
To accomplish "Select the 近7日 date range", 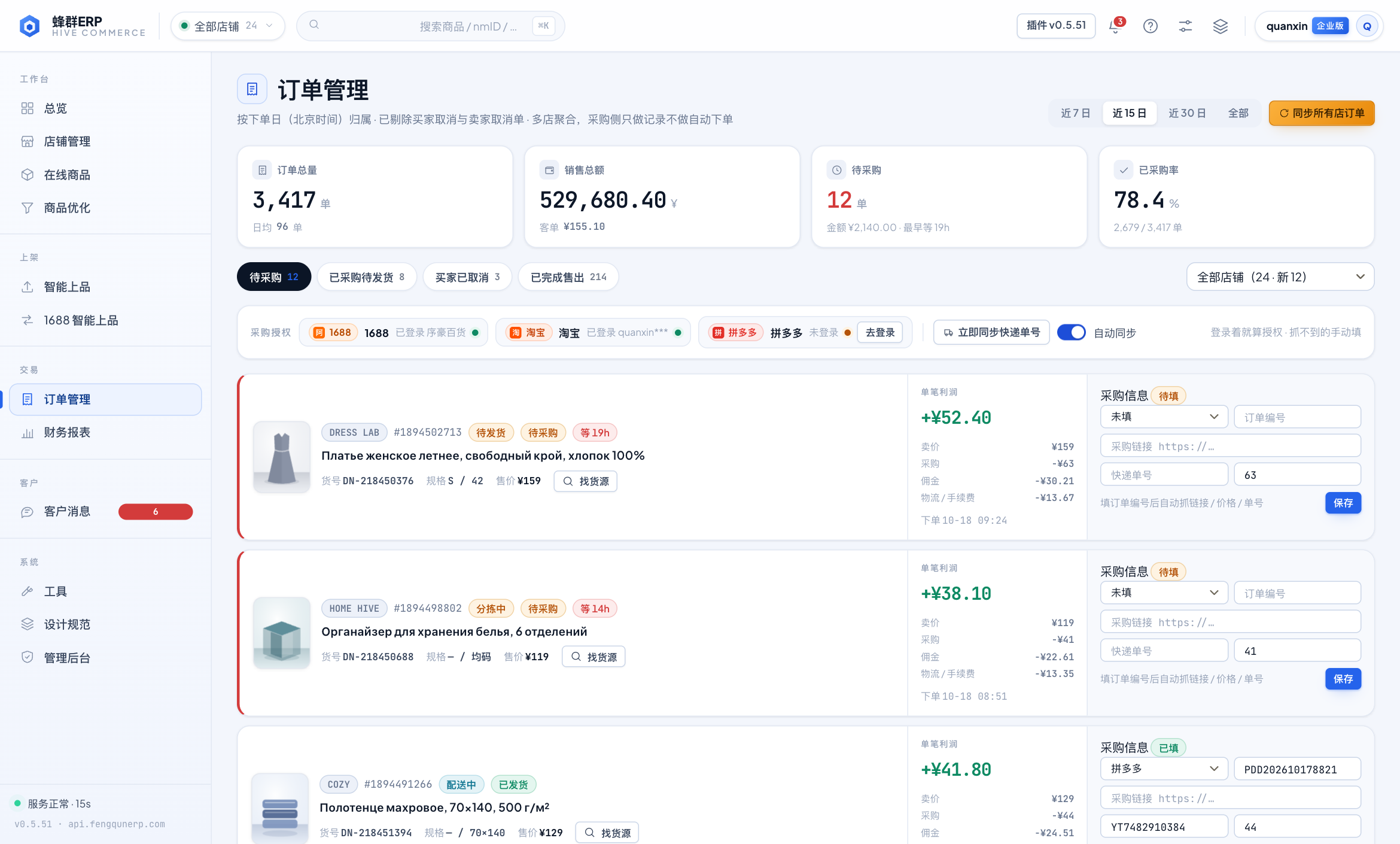I will [1075, 113].
